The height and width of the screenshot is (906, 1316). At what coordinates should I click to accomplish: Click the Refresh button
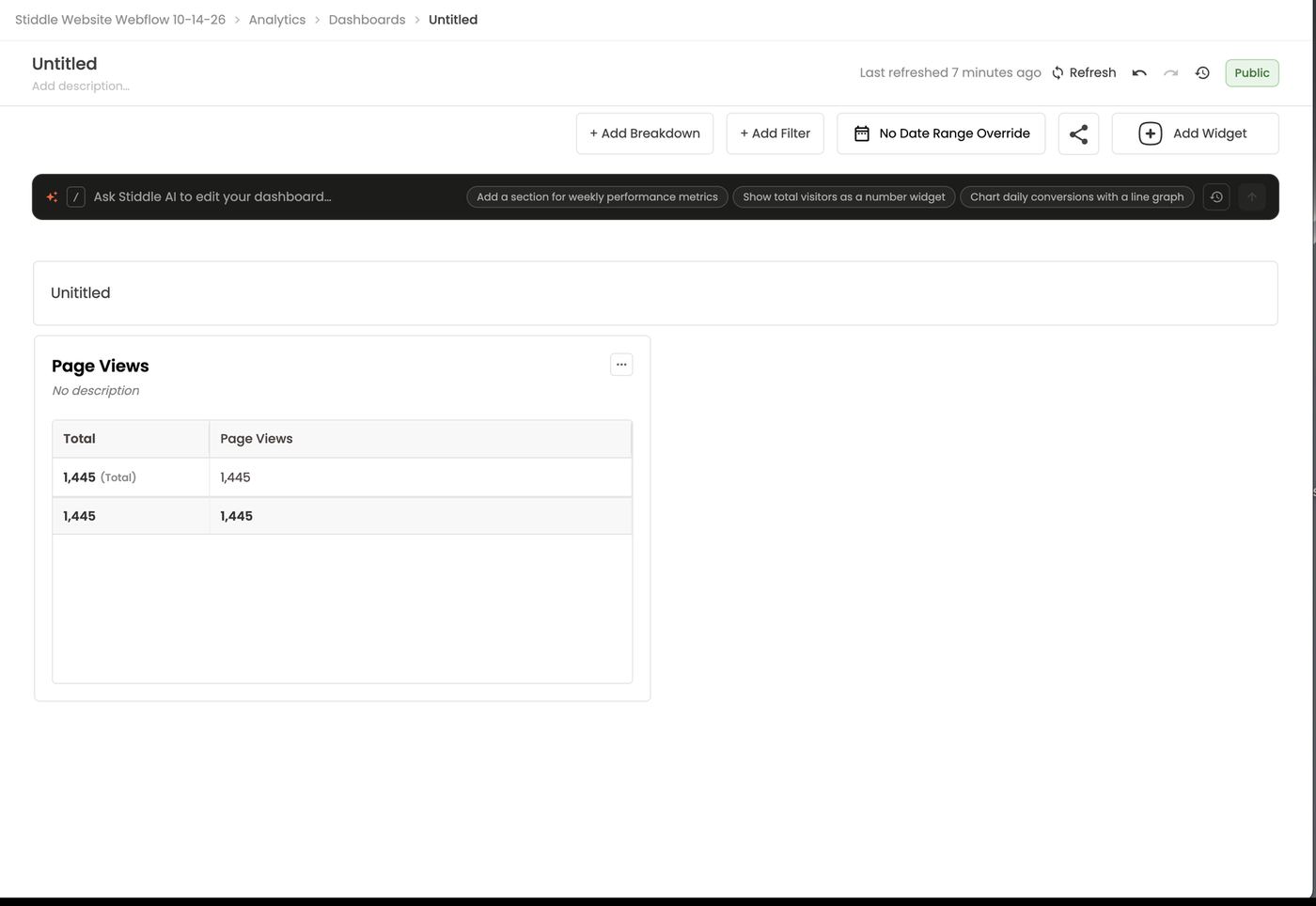(x=1084, y=72)
